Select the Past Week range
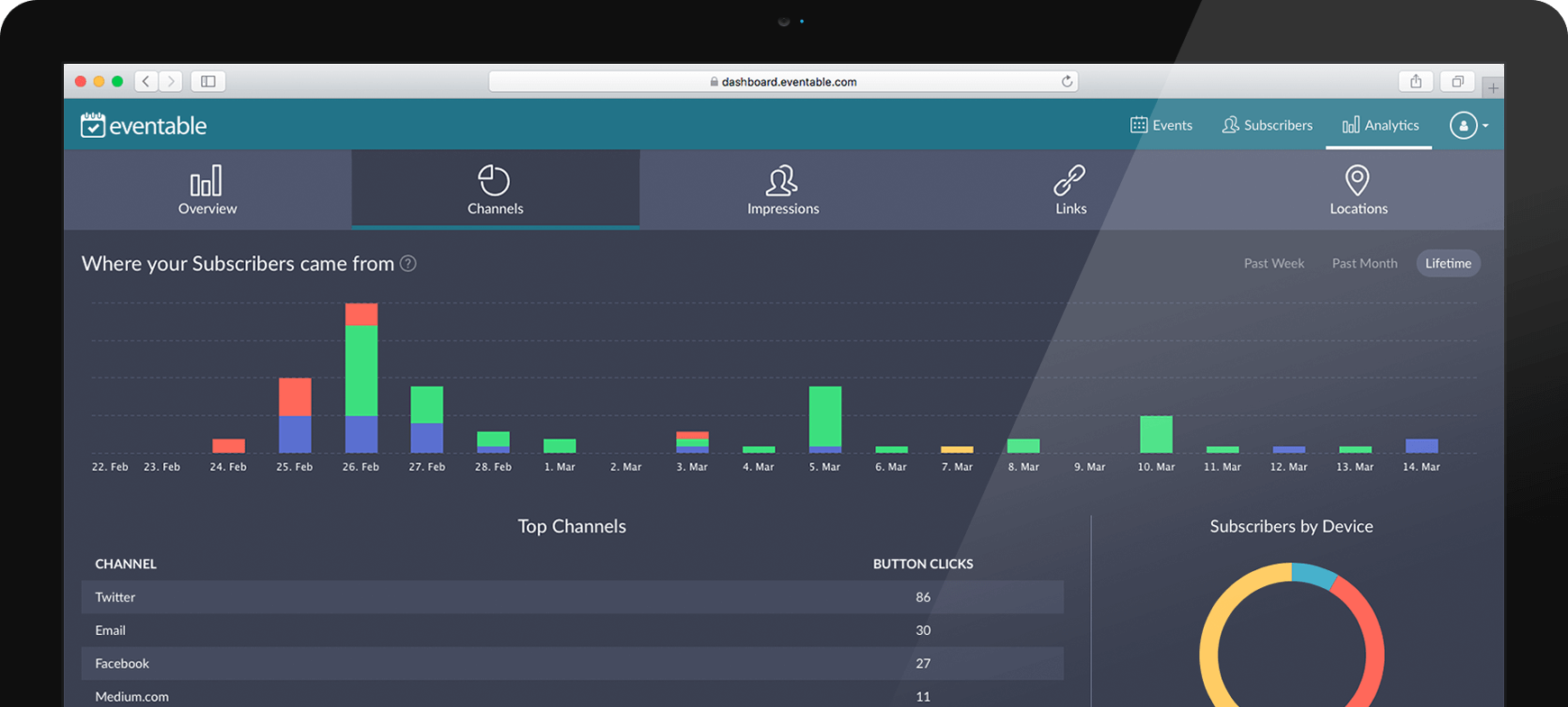Image resolution: width=1568 pixels, height=707 pixels. [1274, 263]
